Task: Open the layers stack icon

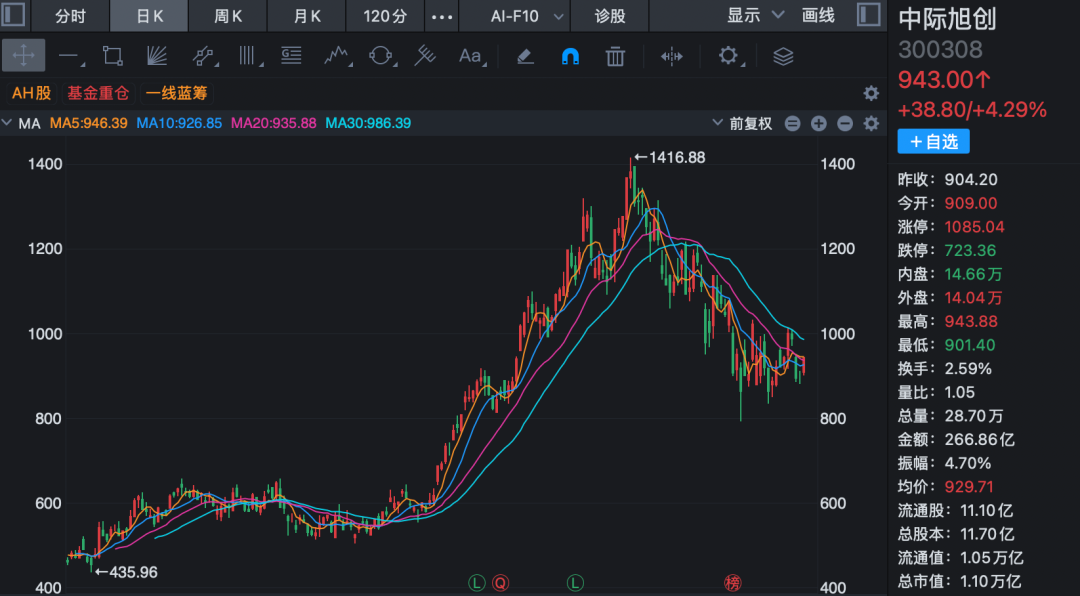Action: [783, 56]
